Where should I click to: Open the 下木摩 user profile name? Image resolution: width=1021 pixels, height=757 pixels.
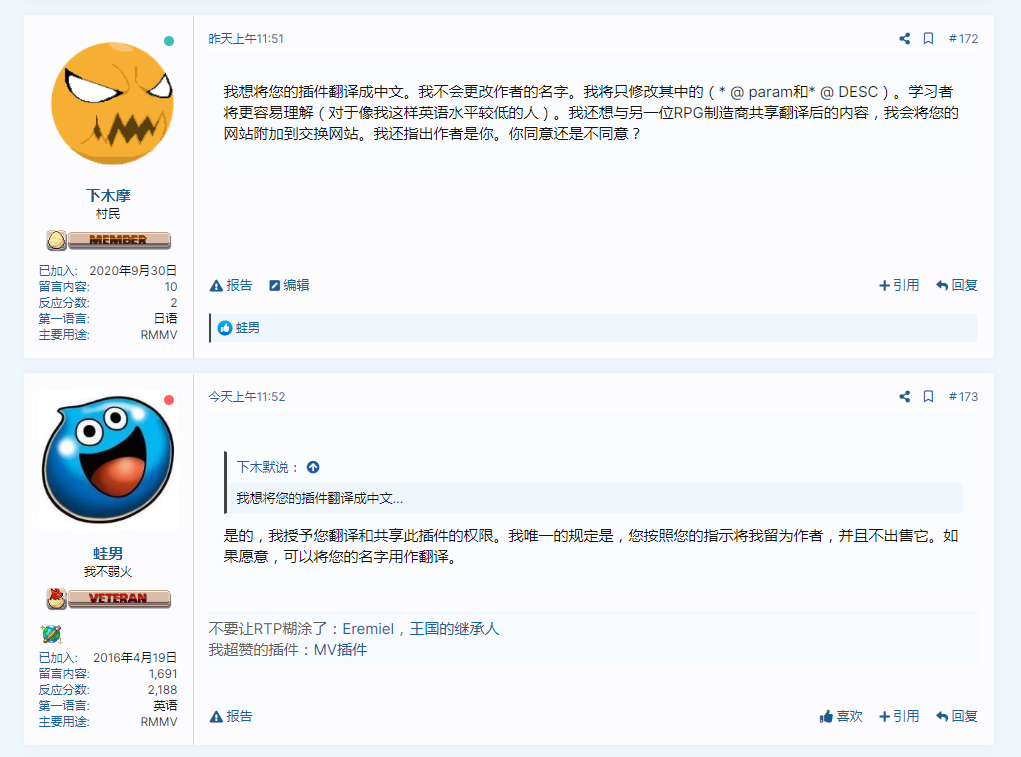click(x=108, y=195)
